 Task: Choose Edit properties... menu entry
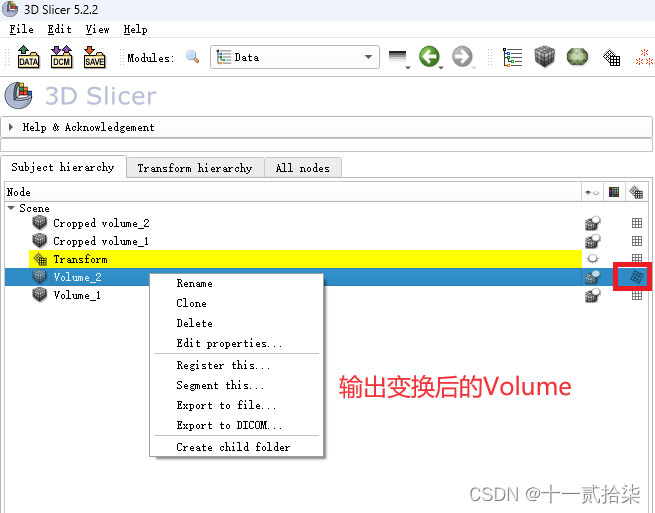pyautogui.click(x=236, y=343)
